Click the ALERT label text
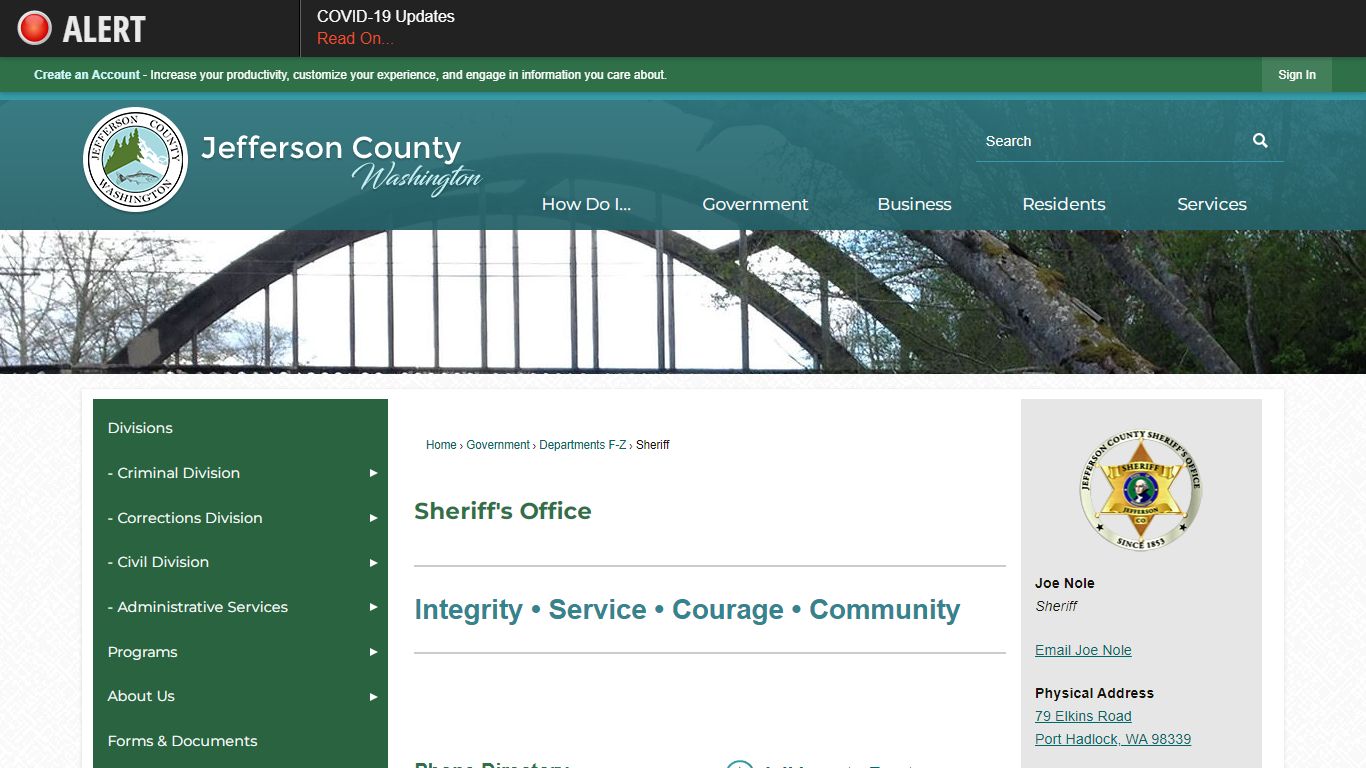This screenshot has height=768, width=1366. tap(104, 29)
